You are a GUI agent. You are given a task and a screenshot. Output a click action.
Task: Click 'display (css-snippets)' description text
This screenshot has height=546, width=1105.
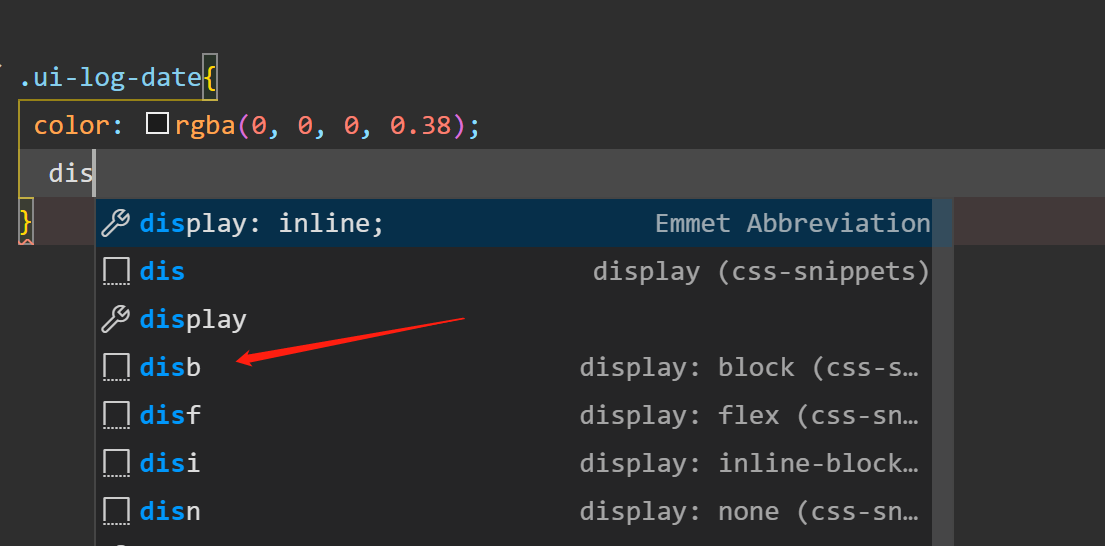tap(762, 271)
